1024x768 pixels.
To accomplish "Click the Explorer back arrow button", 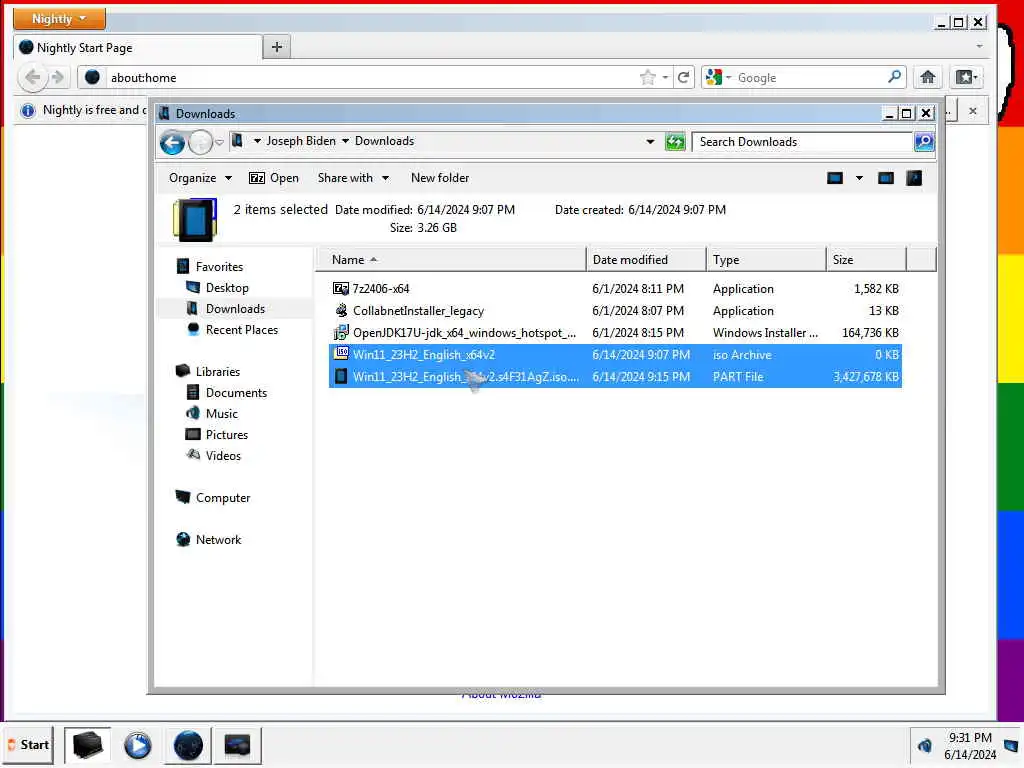I will pos(172,142).
